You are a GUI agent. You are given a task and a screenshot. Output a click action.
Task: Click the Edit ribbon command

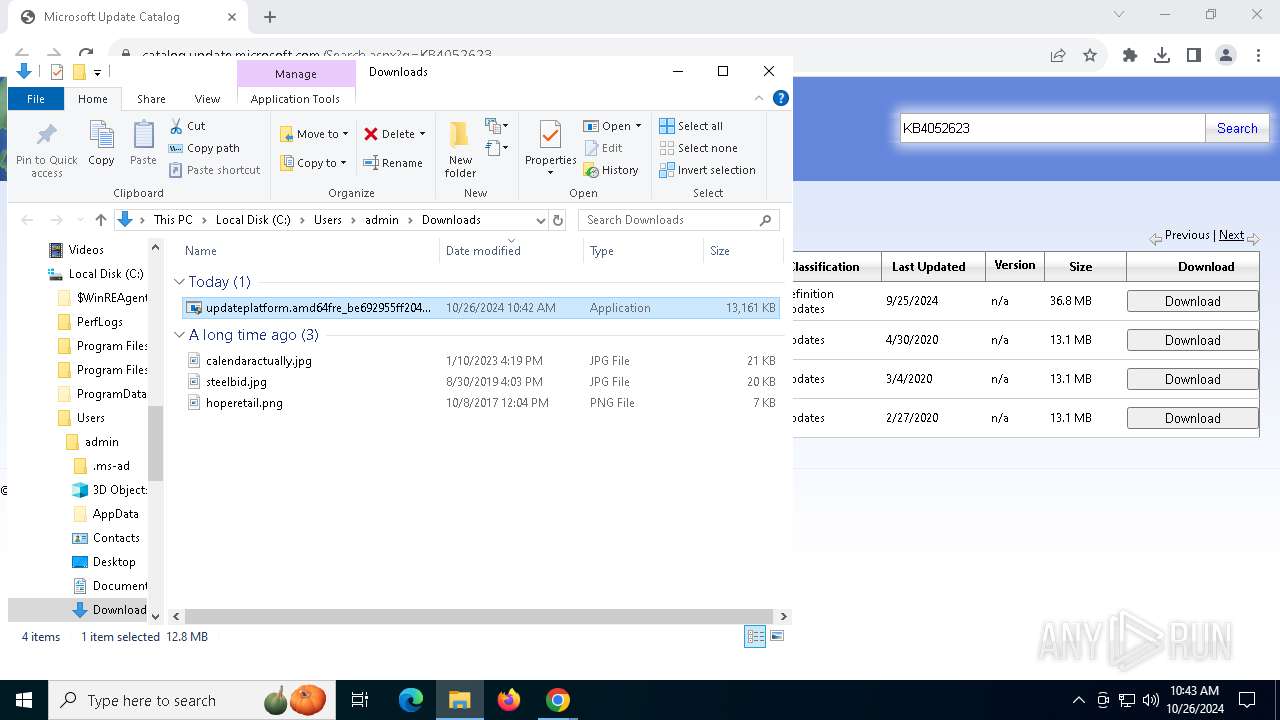click(x=603, y=148)
